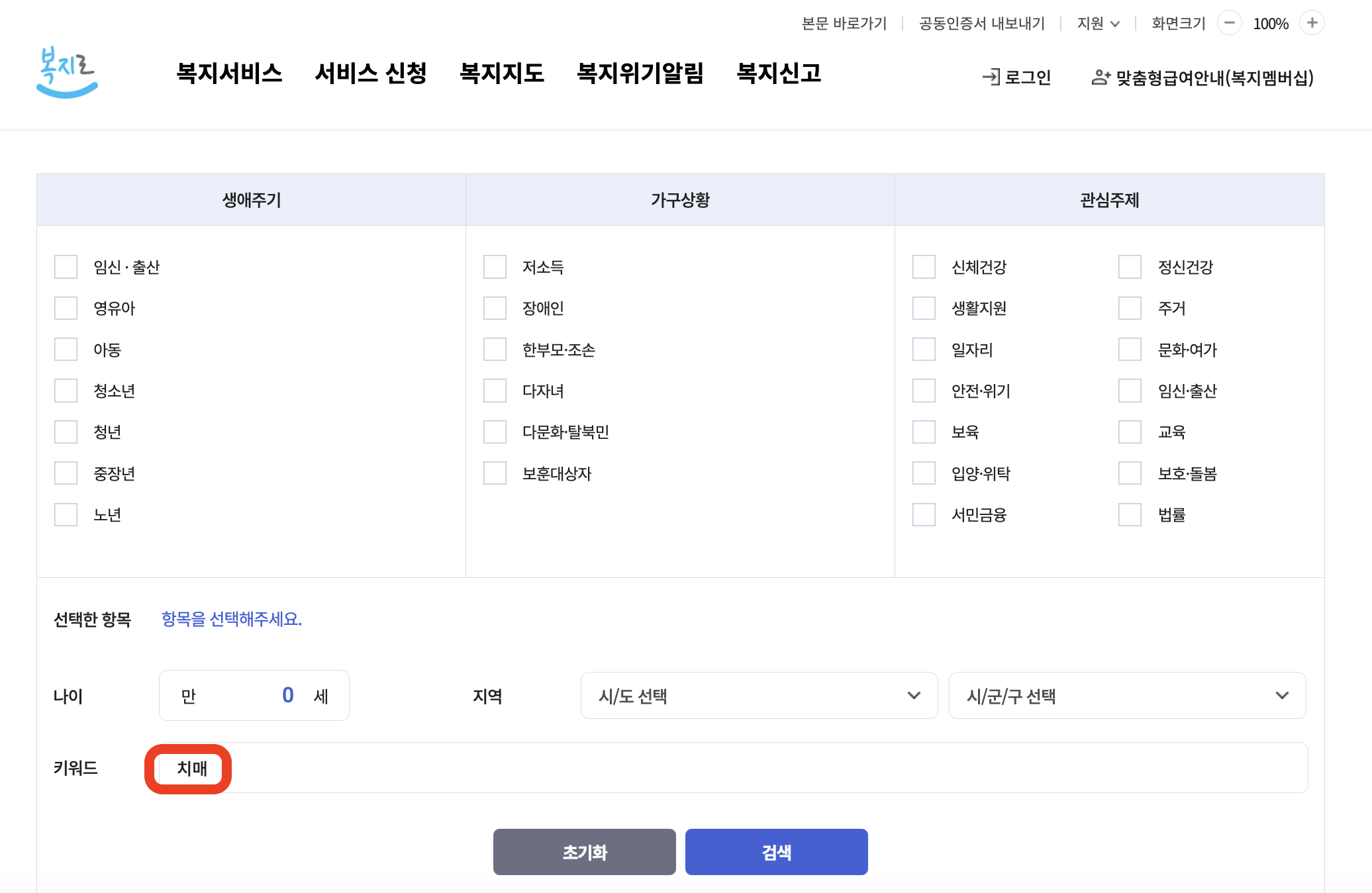Screen dimensions: 1372x893
Task: Click the 초기화 reset button
Action: pos(584,852)
